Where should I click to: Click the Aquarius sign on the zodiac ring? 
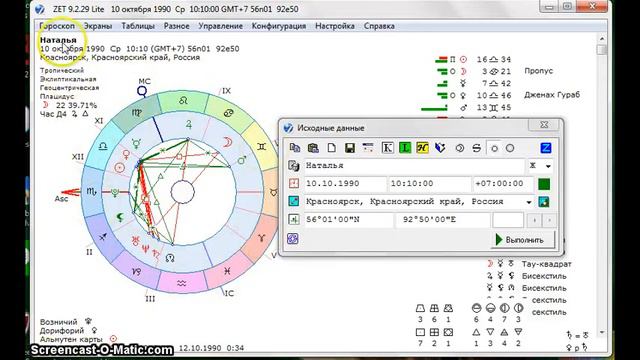pyautogui.click(x=182, y=283)
